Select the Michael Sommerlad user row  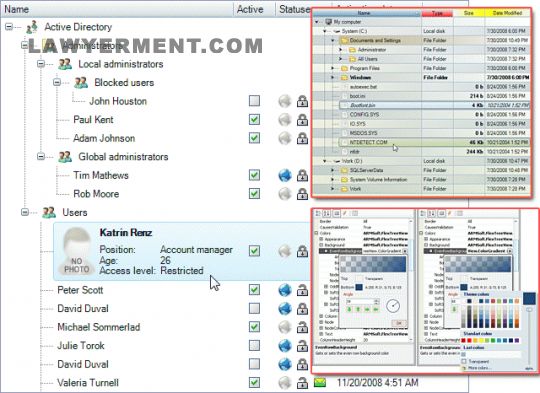tap(98, 327)
